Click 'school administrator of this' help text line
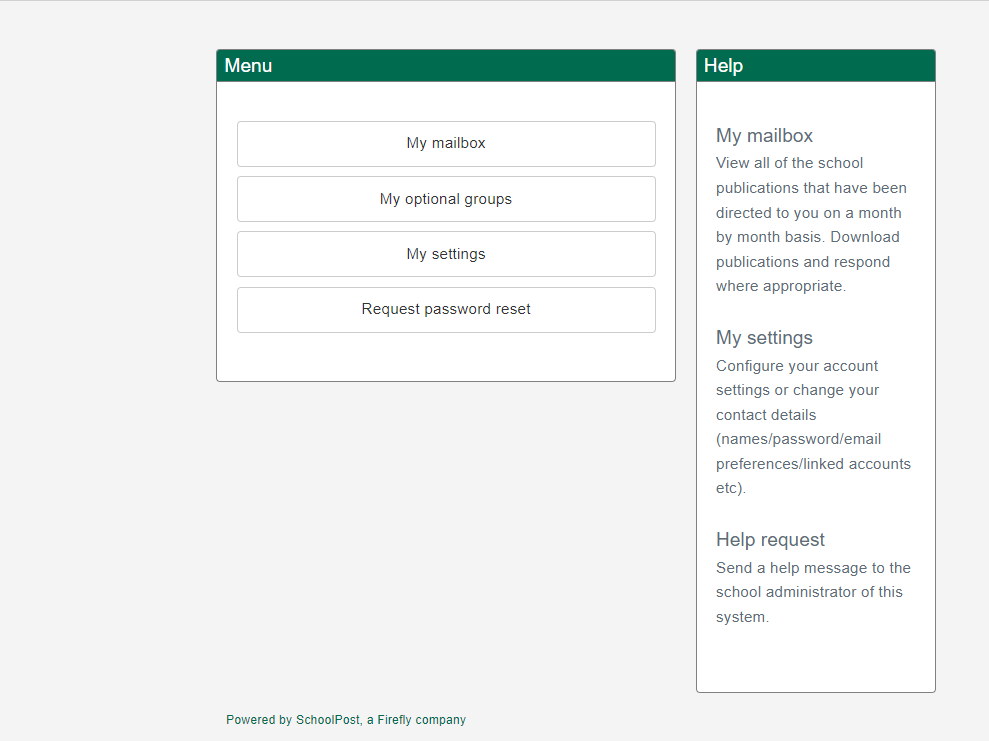This screenshot has height=741, width=989. (x=809, y=592)
